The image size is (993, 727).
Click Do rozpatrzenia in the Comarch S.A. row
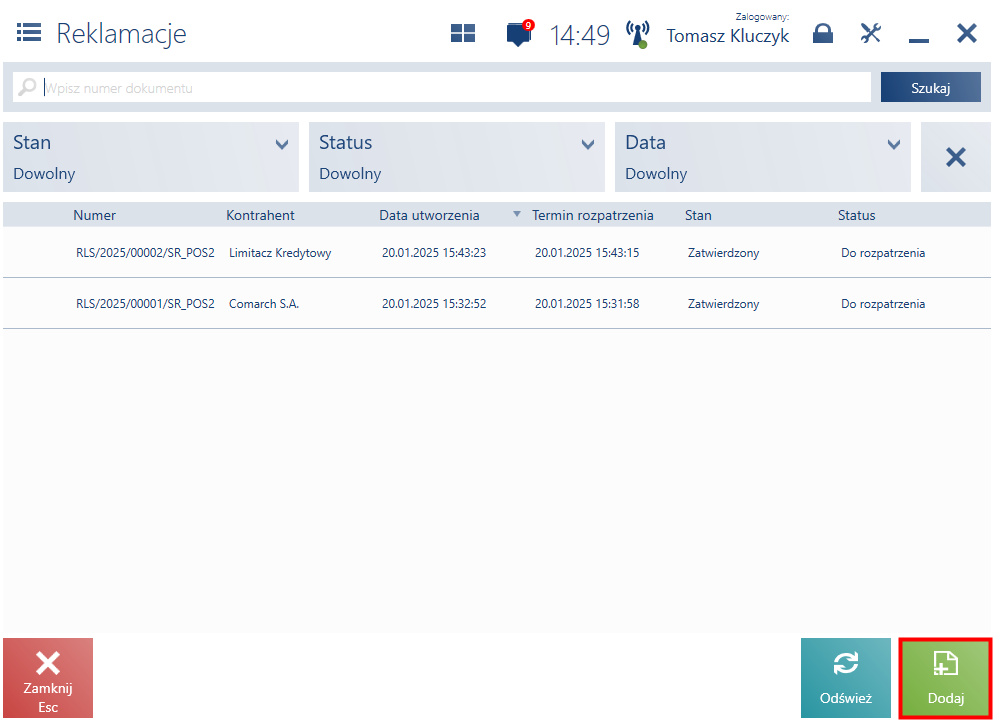tap(883, 304)
